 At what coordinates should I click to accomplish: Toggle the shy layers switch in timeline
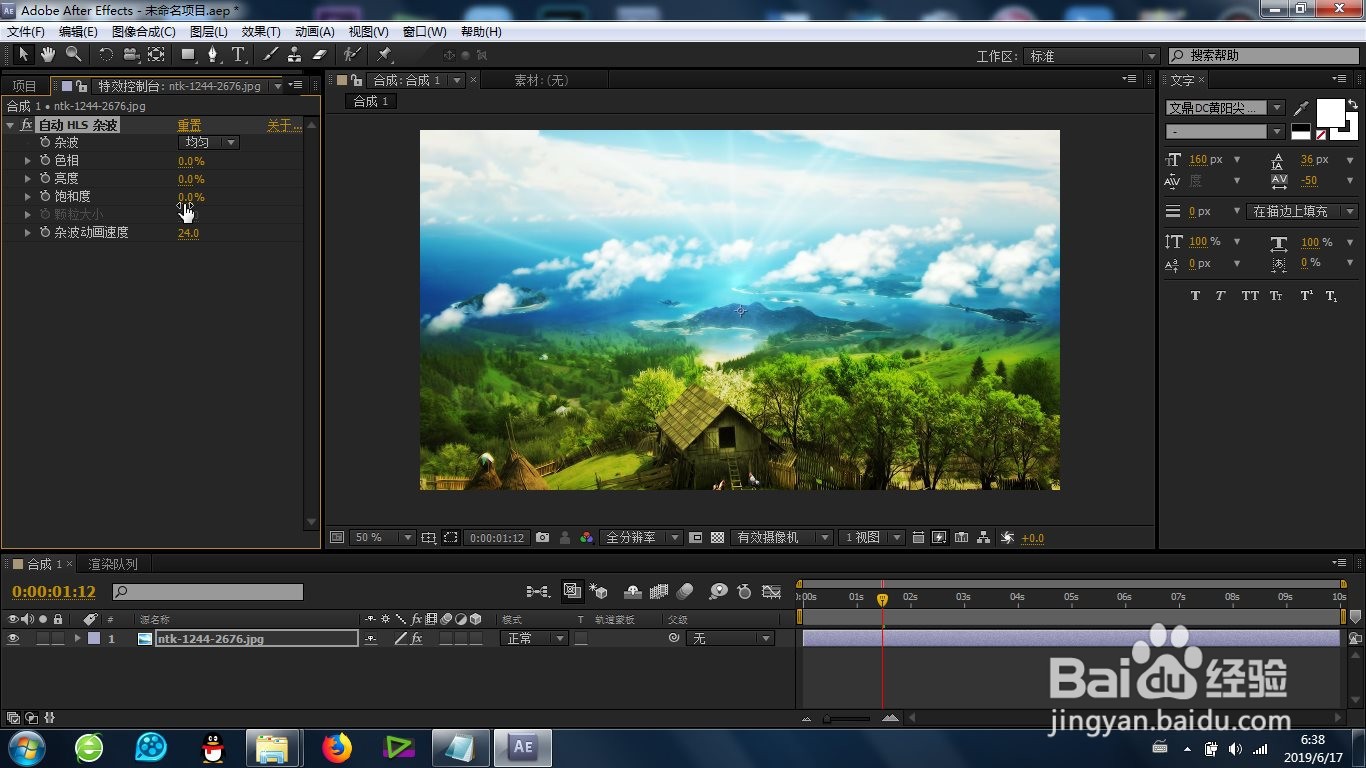[632, 592]
